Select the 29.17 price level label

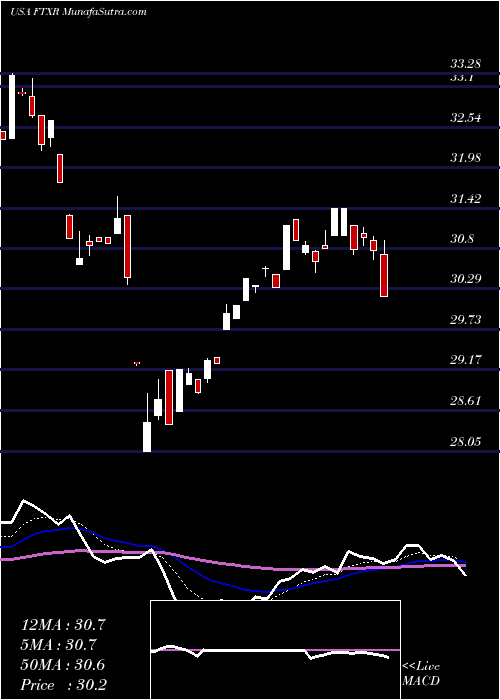(466, 359)
